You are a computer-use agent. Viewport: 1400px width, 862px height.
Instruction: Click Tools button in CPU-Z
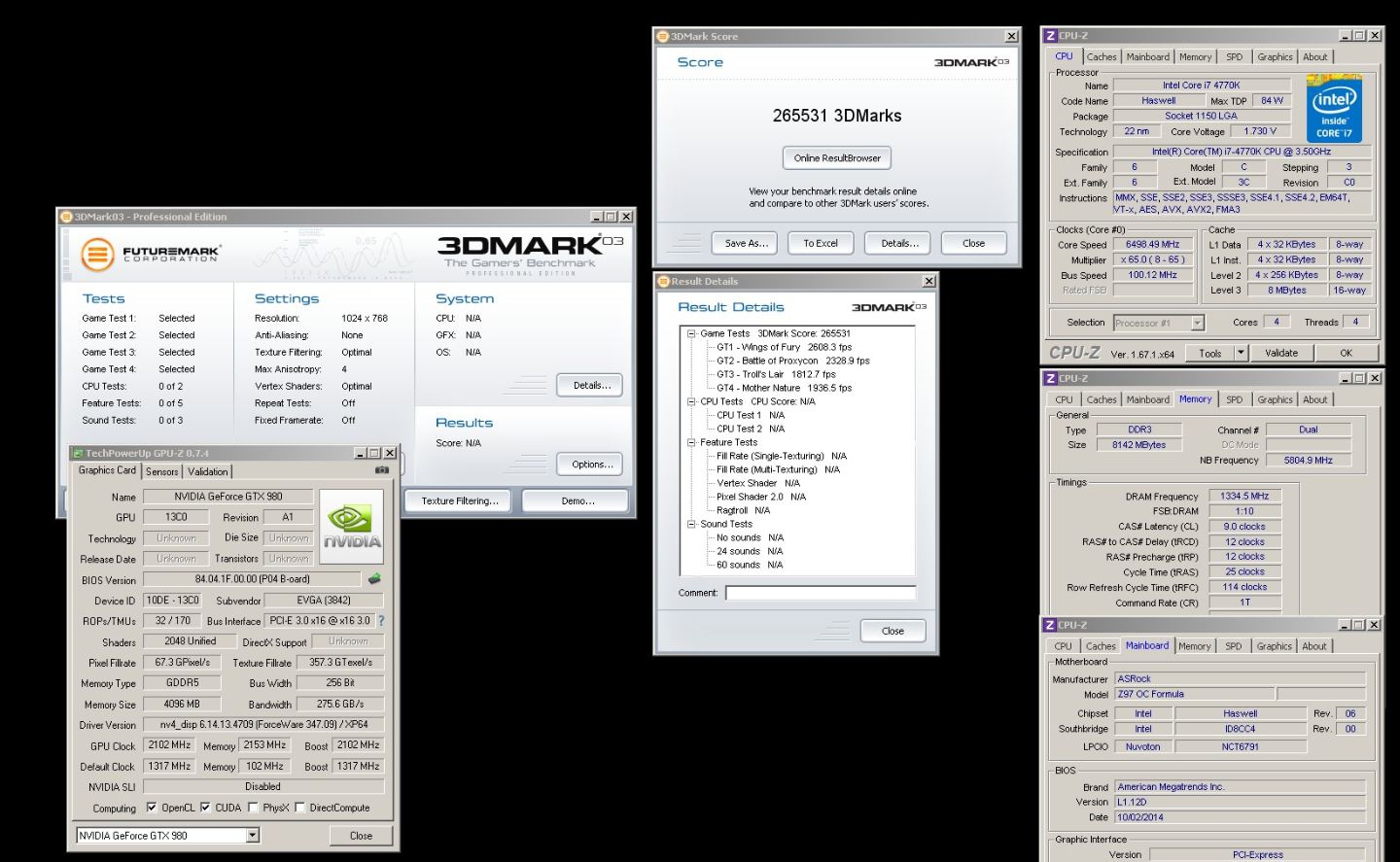[1210, 353]
